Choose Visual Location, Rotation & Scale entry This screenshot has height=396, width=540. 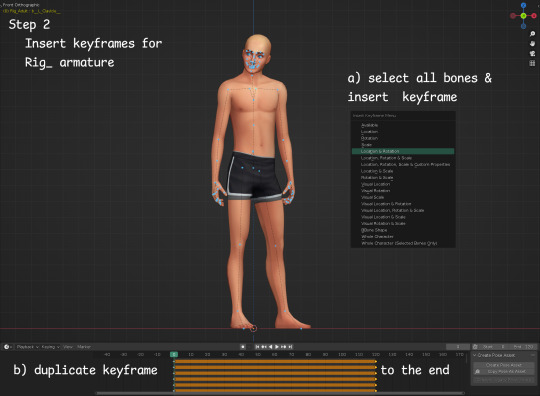click(x=403, y=210)
